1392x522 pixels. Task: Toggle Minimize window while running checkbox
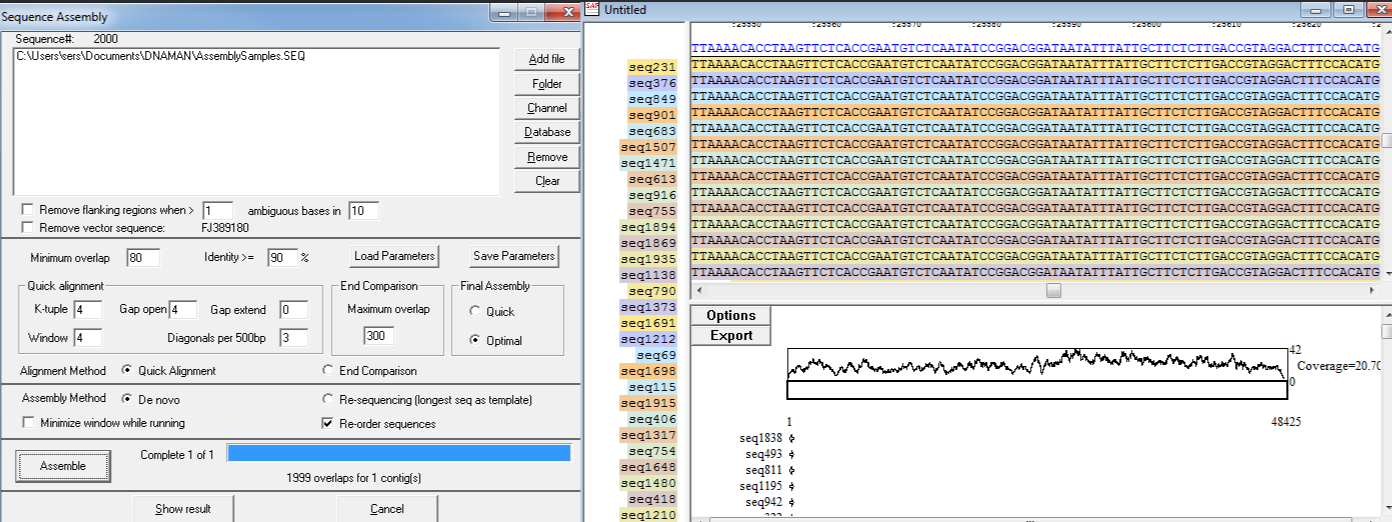click(x=28, y=423)
